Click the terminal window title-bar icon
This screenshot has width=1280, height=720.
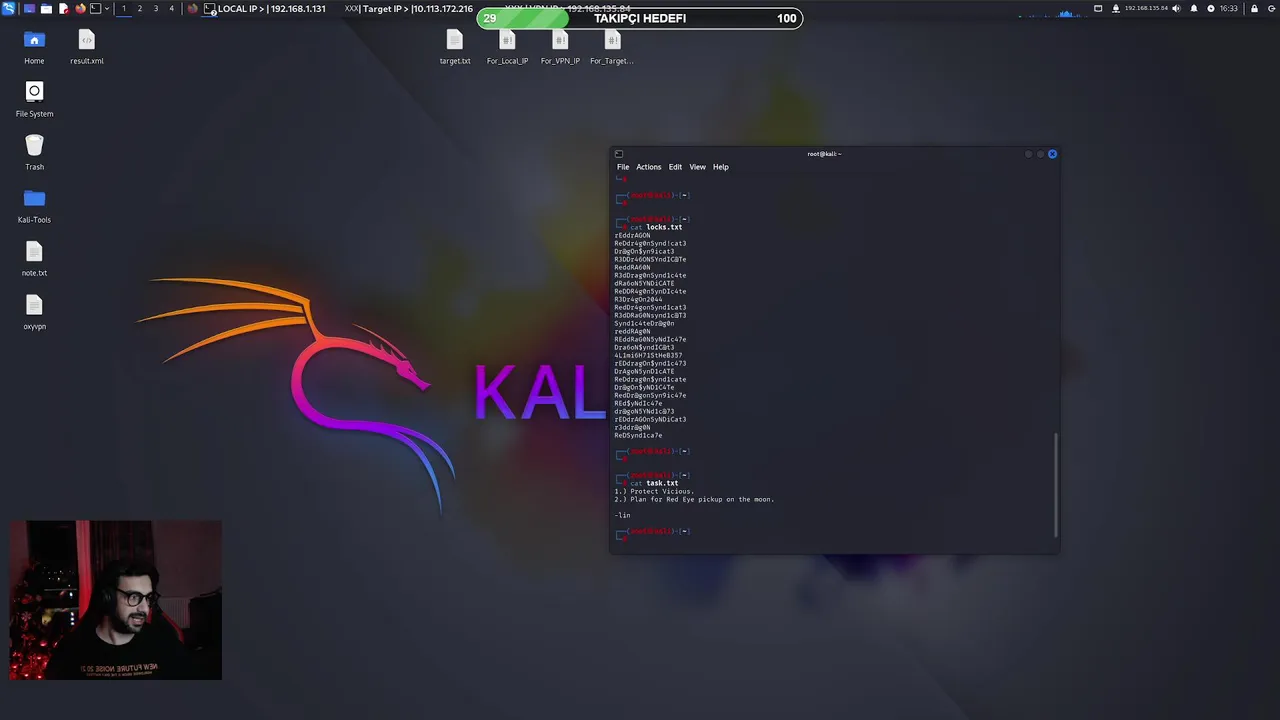point(619,154)
